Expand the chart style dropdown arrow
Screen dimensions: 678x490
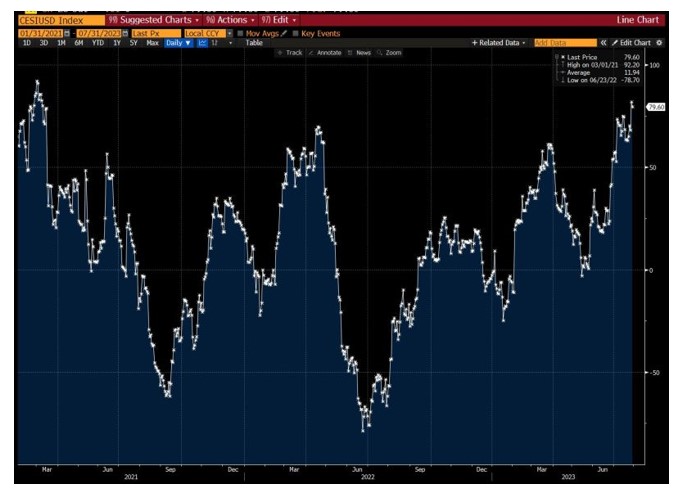(230, 43)
